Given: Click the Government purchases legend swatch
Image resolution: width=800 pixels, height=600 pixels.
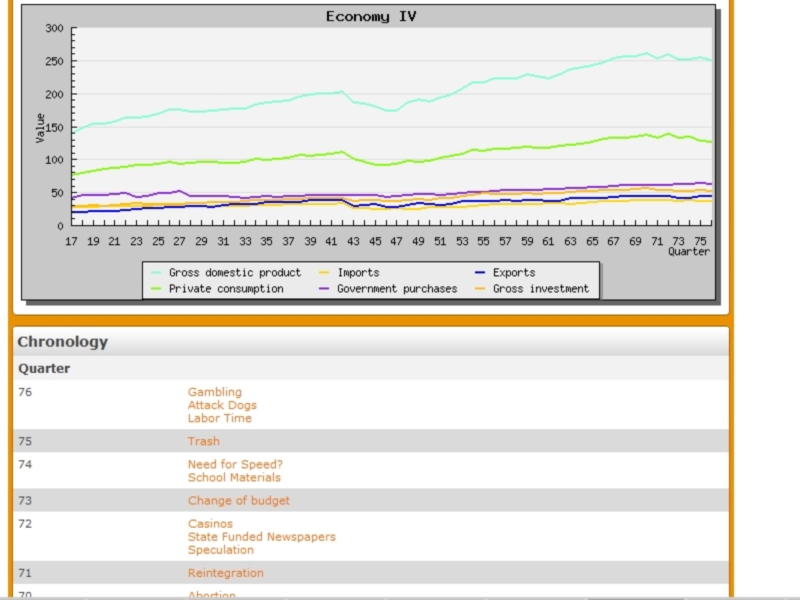Looking at the screenshot, I should click(x=324, y=289).
